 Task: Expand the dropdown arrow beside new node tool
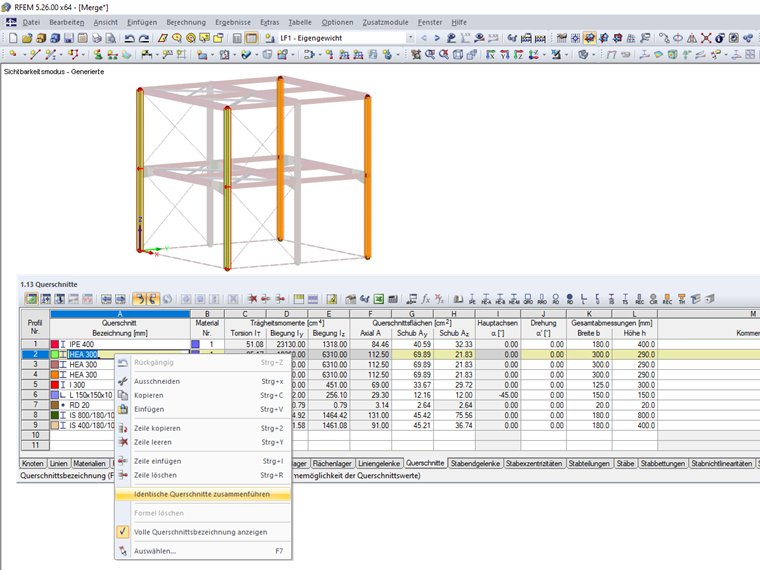tap(24, 54)
